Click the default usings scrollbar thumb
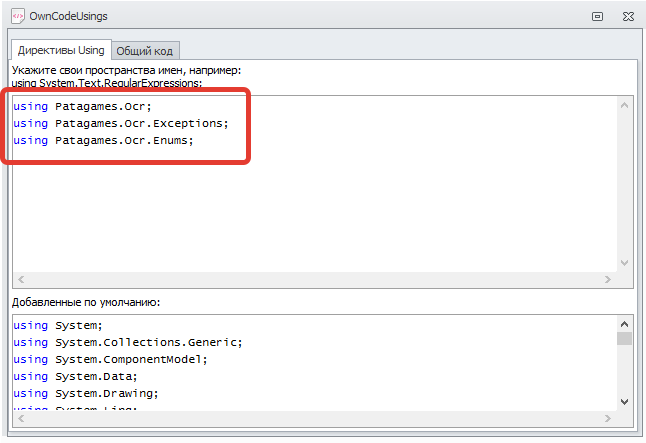646x443 pixels. click(624, 338)
